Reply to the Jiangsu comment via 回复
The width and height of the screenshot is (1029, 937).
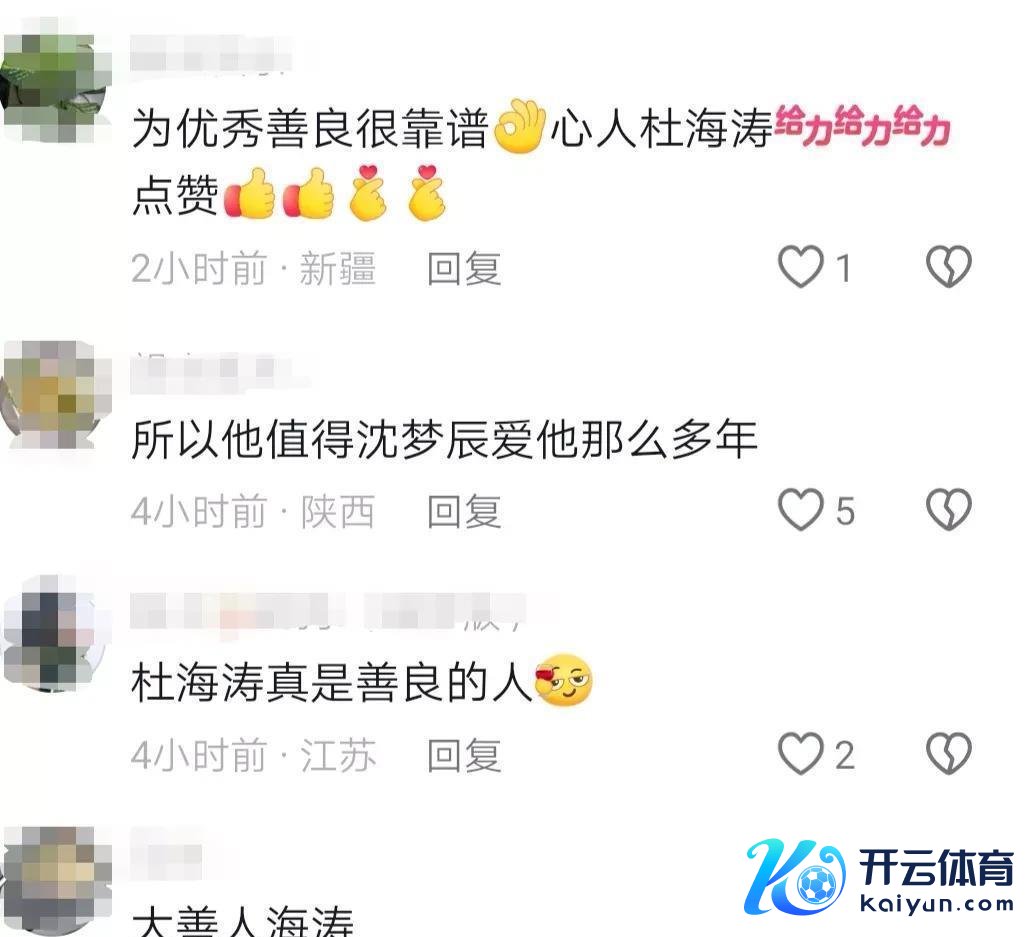coord(464,755)
